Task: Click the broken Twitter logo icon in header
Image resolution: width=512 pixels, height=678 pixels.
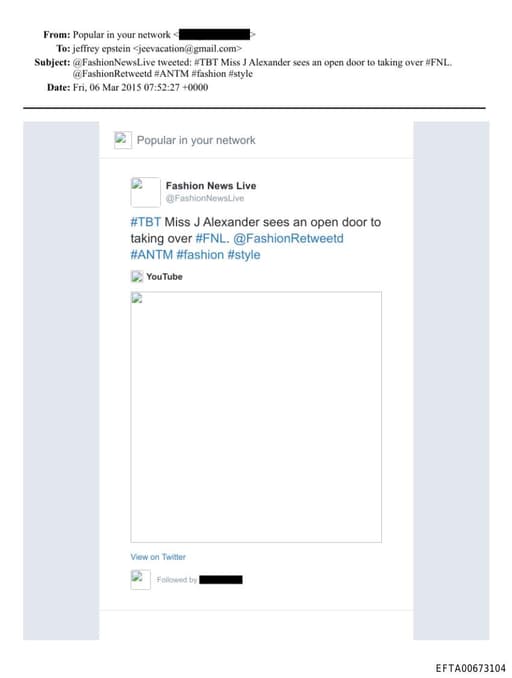Action: 123,140
